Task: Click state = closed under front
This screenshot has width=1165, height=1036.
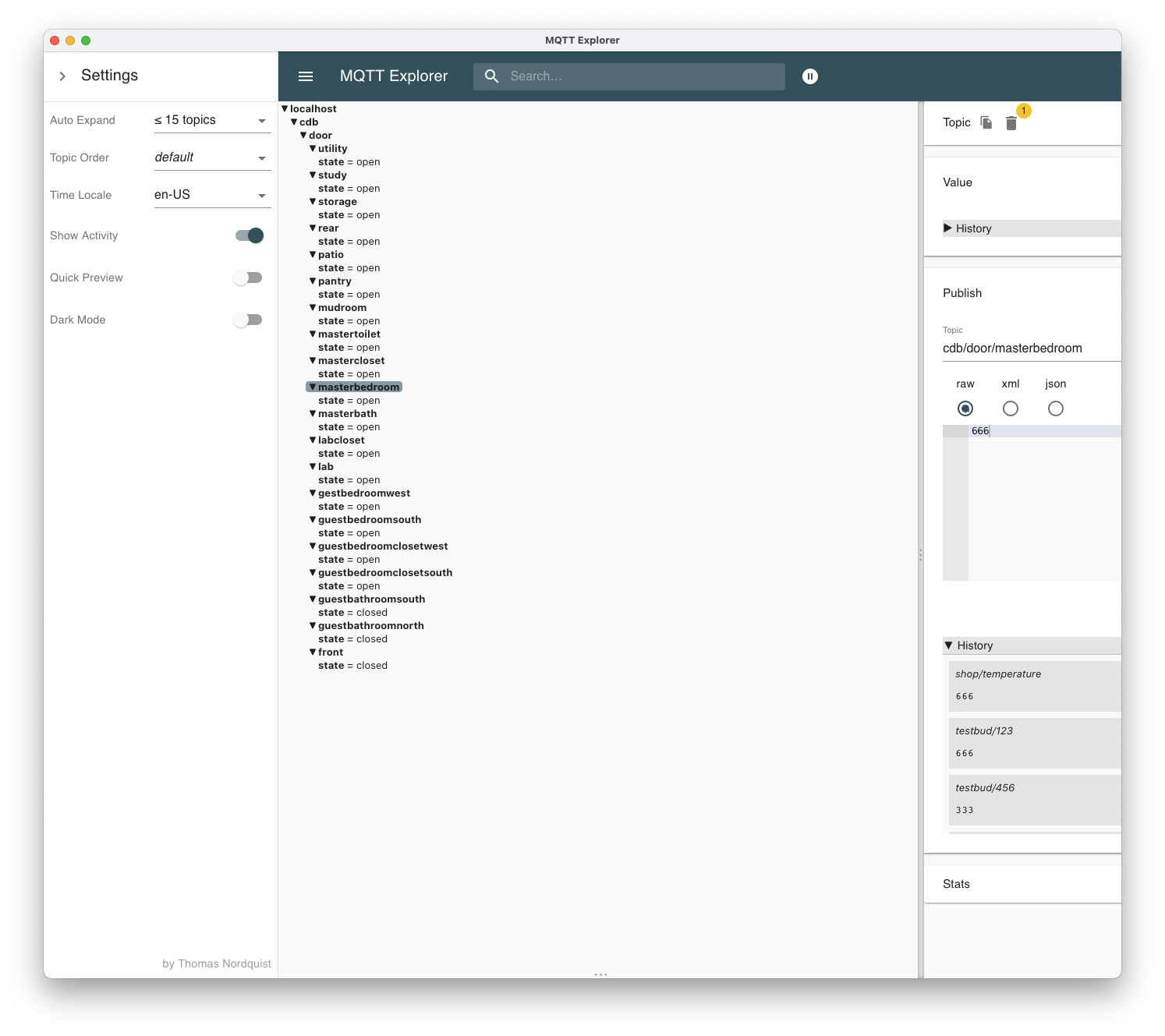Action: coord(352,666)
